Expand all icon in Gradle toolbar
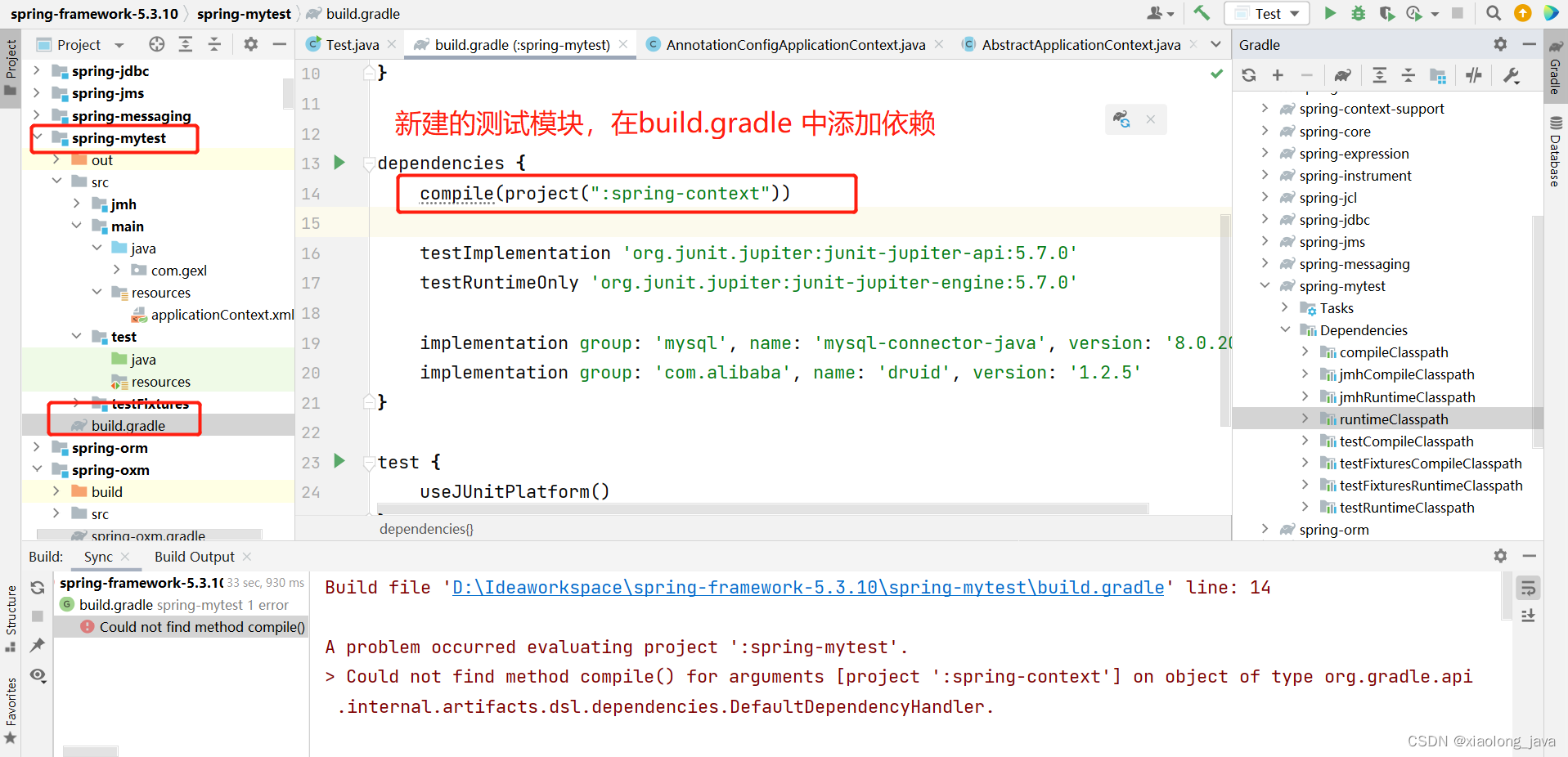The image size is (1568, 757). (1380, 75)
